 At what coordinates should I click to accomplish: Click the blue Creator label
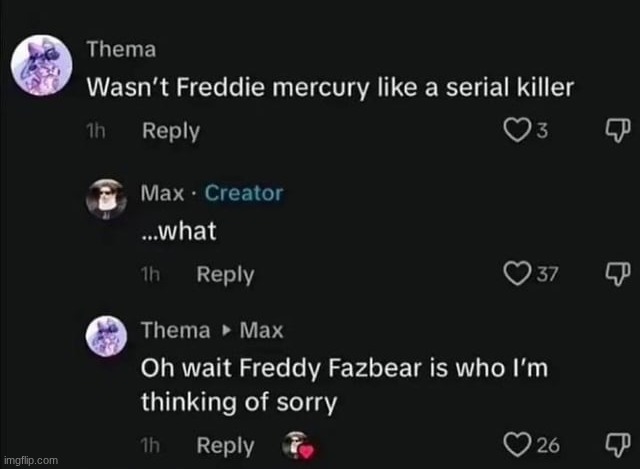[244, 193]
